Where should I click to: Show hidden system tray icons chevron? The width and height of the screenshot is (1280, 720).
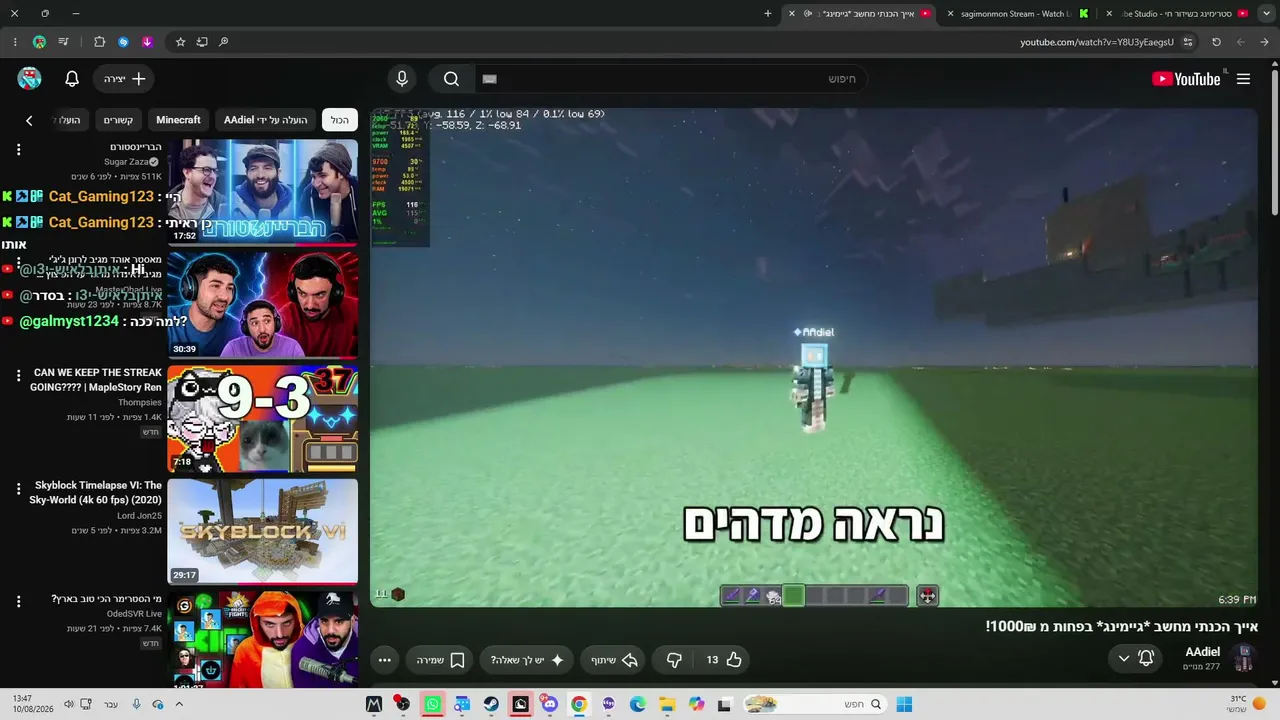tap(179, 704)
